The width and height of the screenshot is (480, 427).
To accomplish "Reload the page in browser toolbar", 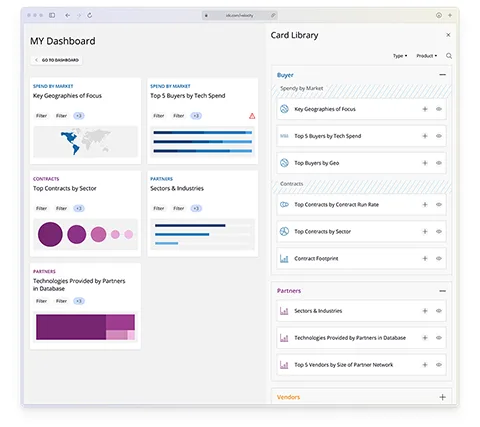I will 89,15.
